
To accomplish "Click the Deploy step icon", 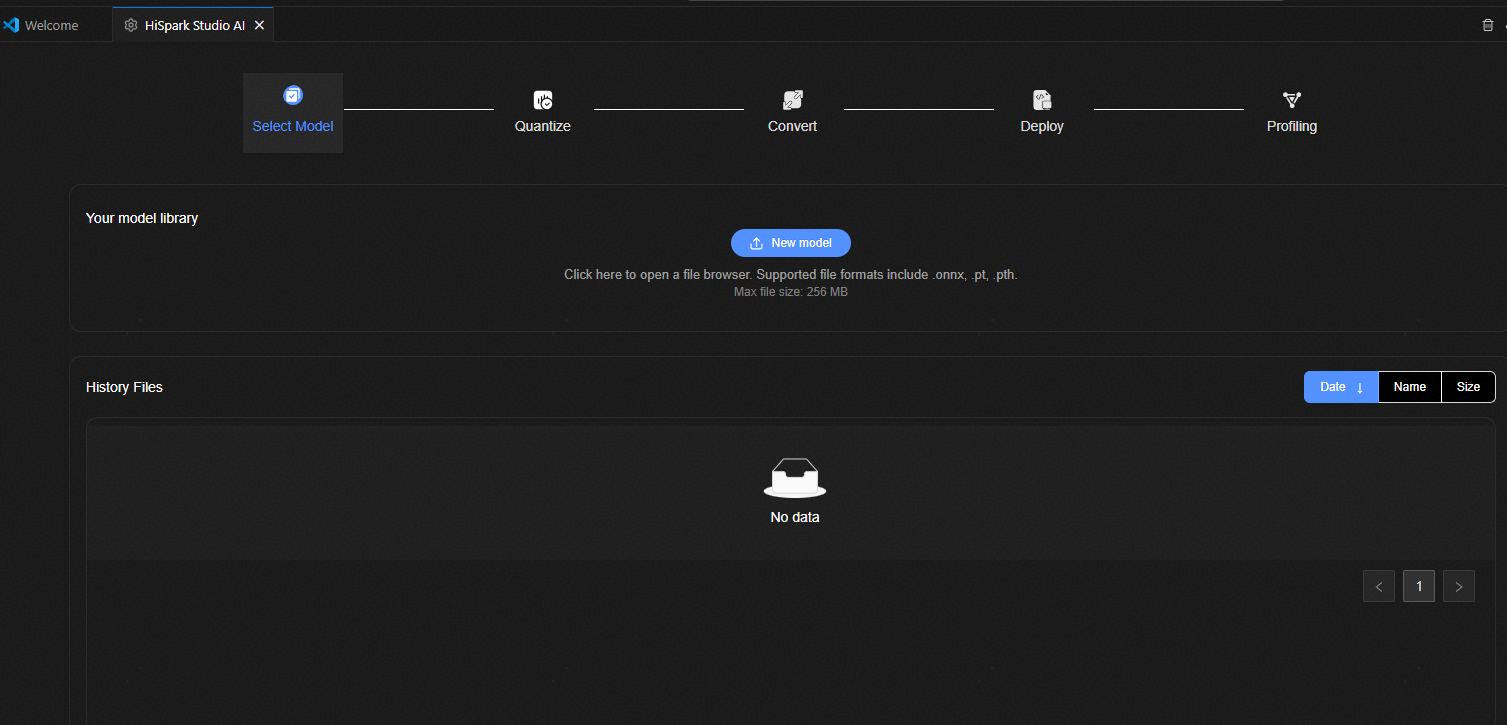I will click(1042, 100).
